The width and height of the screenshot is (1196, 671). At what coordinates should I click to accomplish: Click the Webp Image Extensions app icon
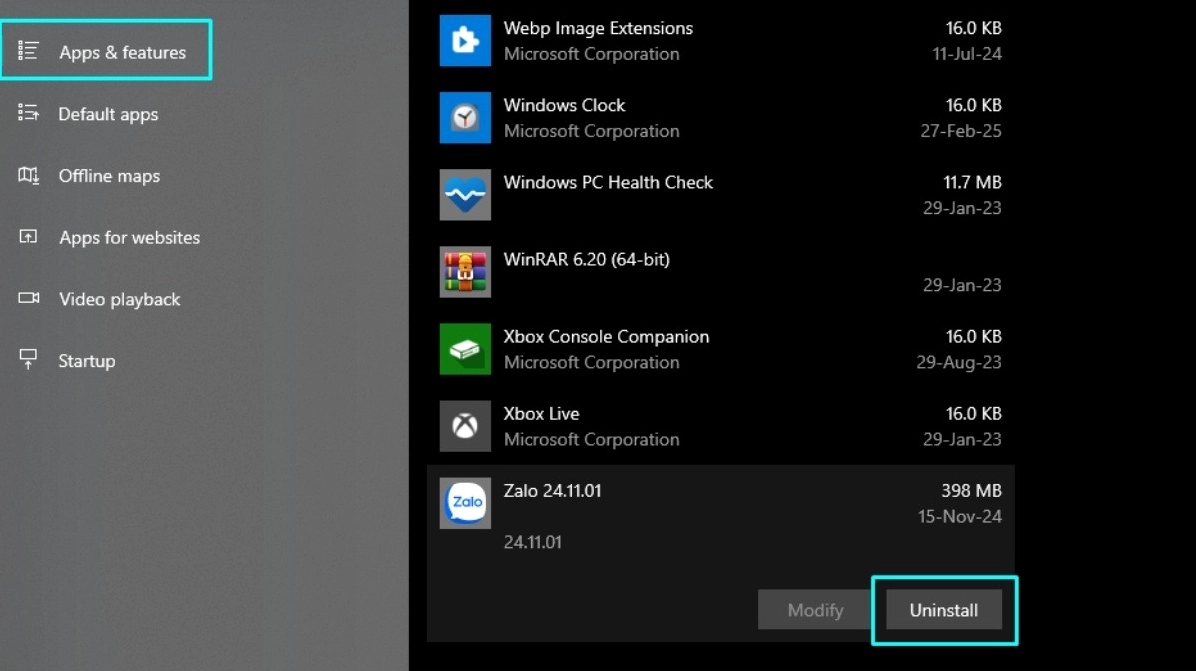point(465,41)
